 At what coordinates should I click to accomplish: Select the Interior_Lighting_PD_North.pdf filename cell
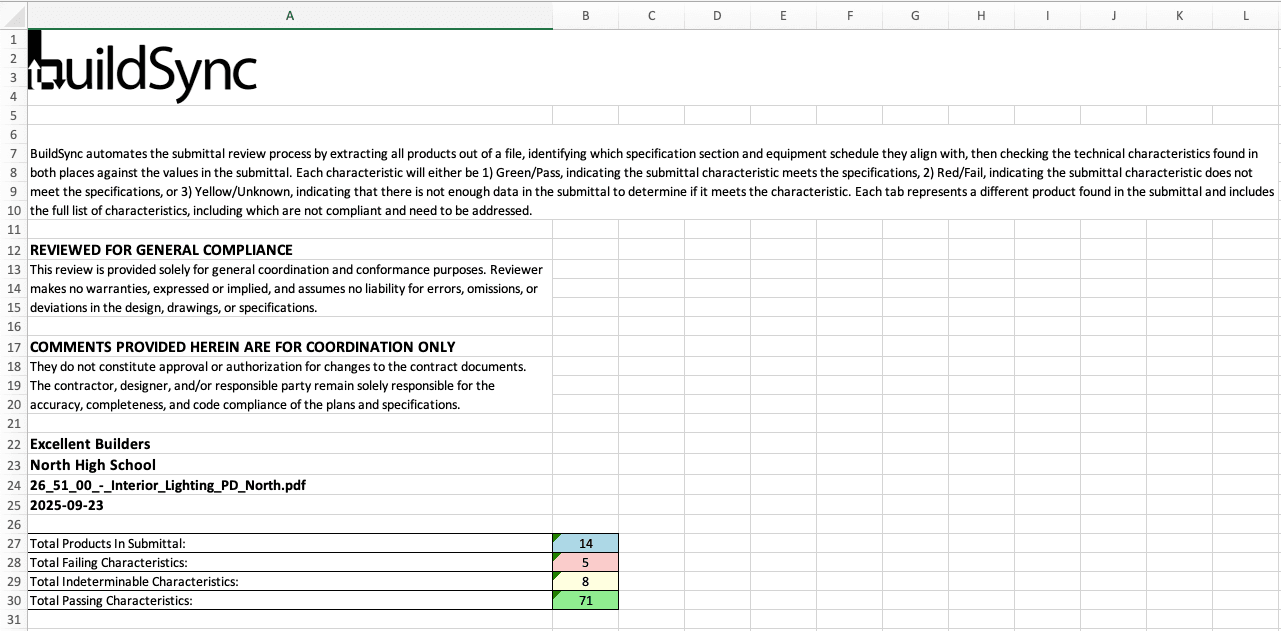(290, 485)
